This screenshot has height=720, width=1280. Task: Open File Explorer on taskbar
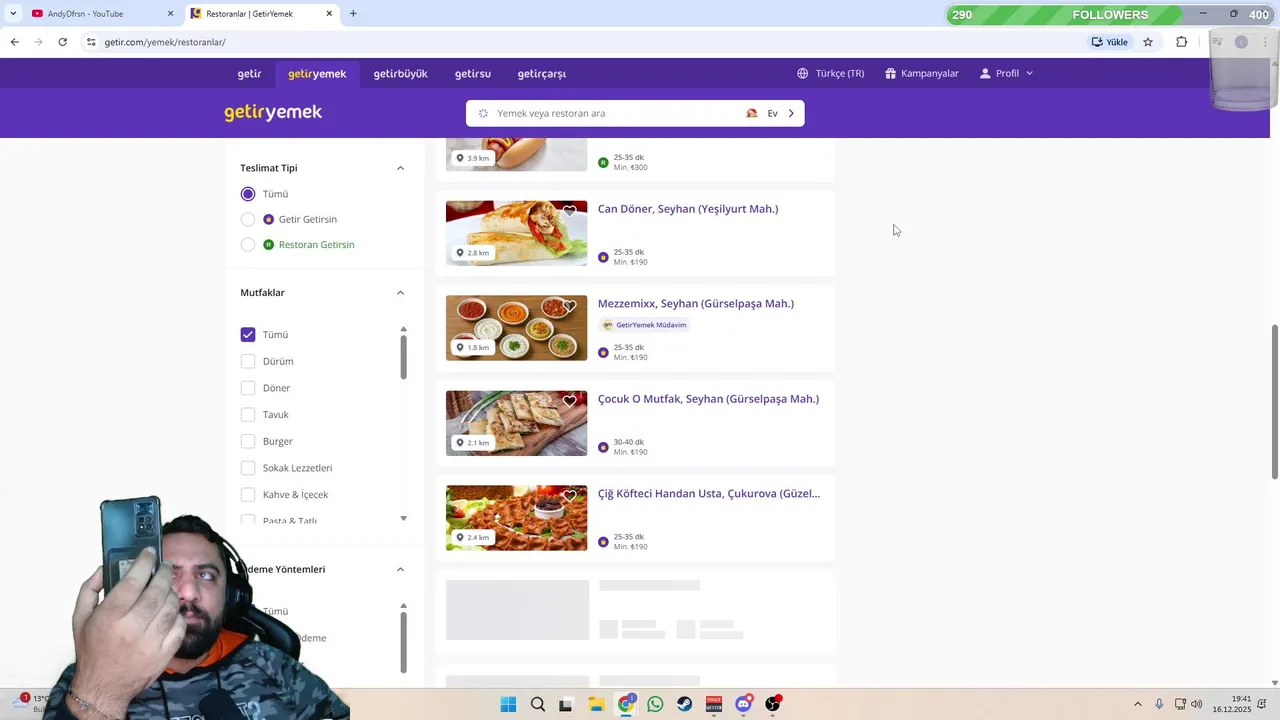coord(596,704)
